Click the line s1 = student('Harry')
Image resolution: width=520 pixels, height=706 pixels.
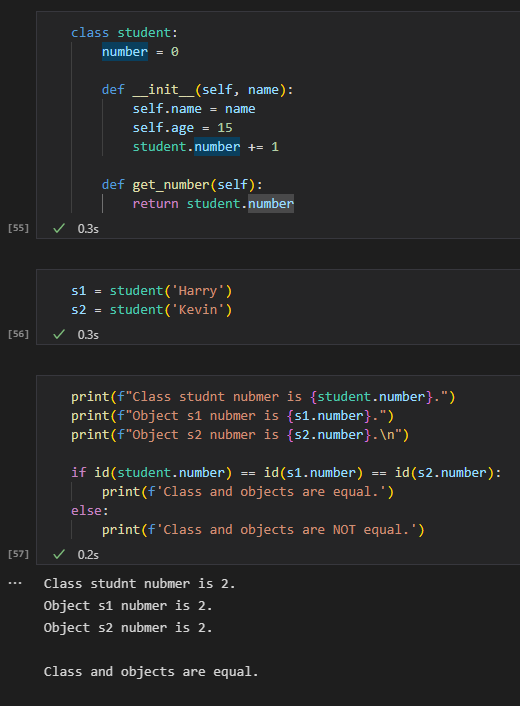point(151,291)
